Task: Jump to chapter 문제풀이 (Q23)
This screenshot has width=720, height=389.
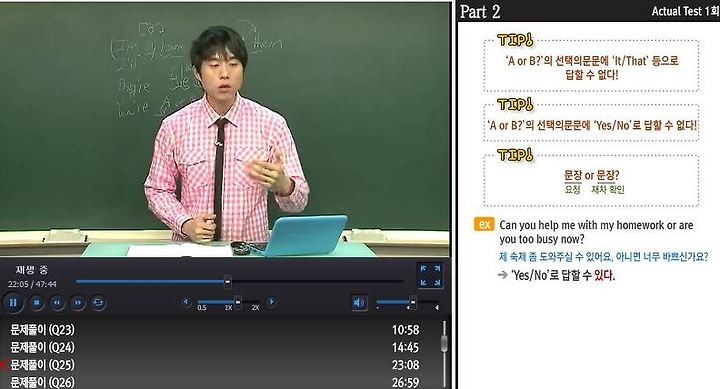Action: pyautogui.click(x=42, y=330)
